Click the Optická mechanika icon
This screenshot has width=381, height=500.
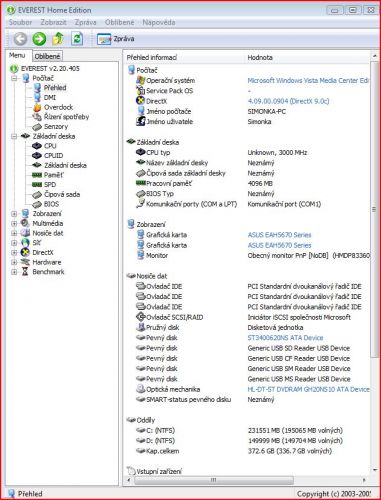tap(140, 389)
